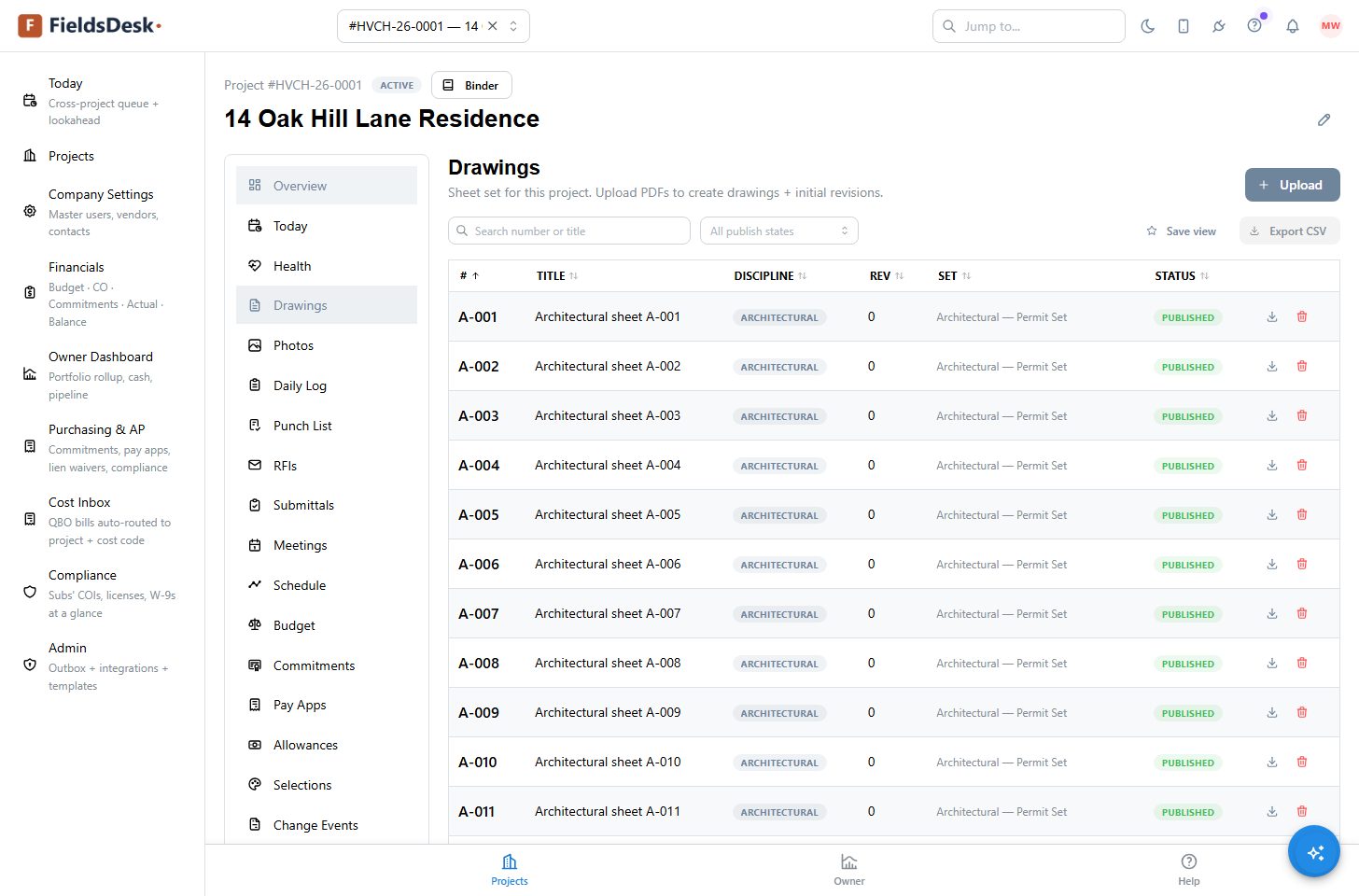Go to Pay Apps section
Image resolution: width=1359 pixels, height=896 pixels.
(327, 705)
